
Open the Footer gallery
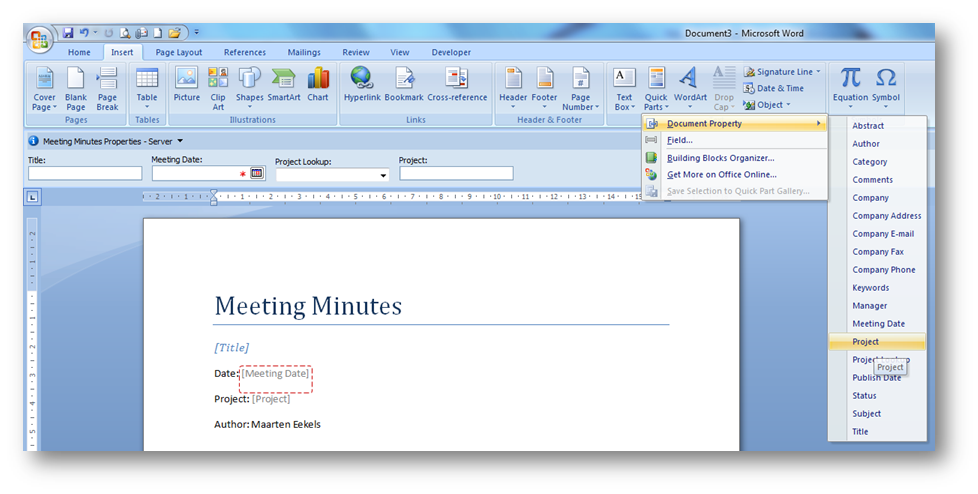click(544, 89)
